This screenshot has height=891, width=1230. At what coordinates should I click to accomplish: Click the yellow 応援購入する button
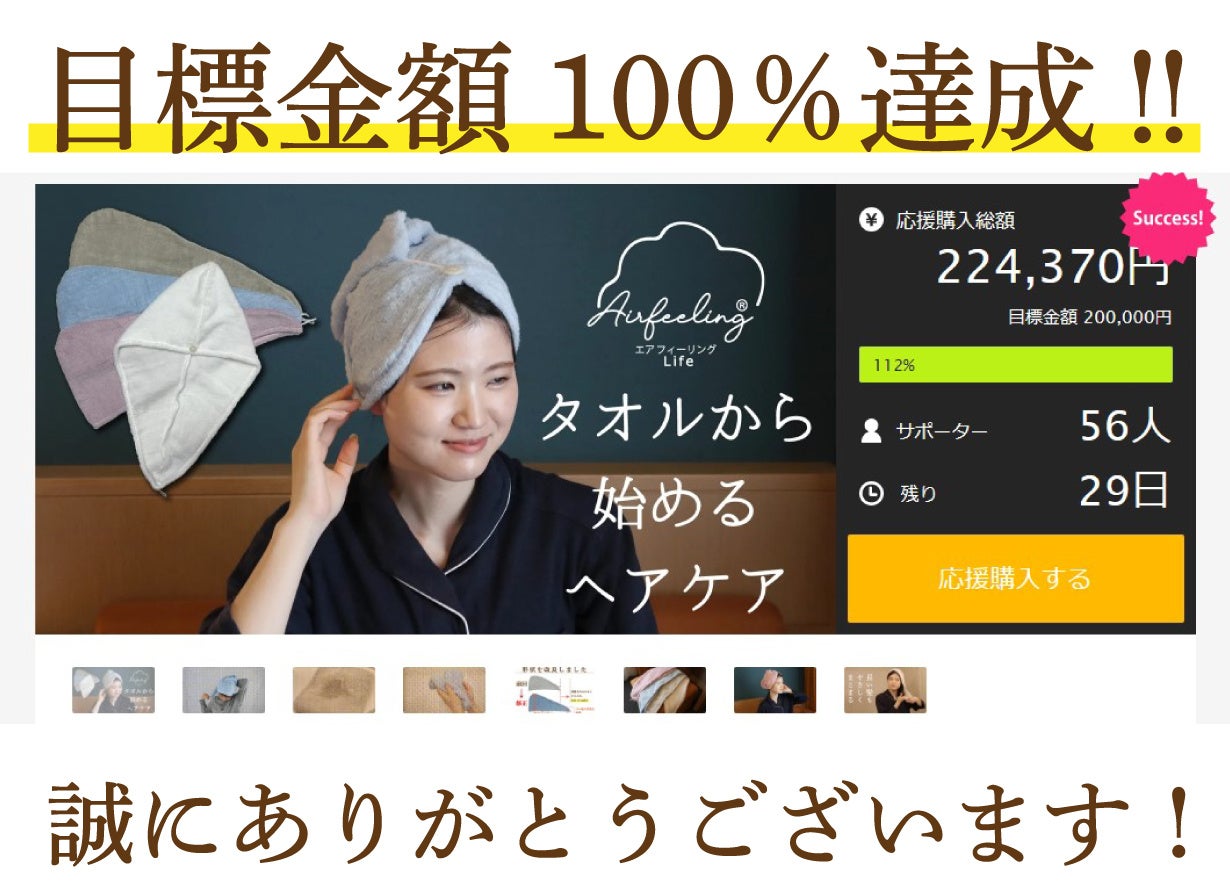[x=1015, y=578]
